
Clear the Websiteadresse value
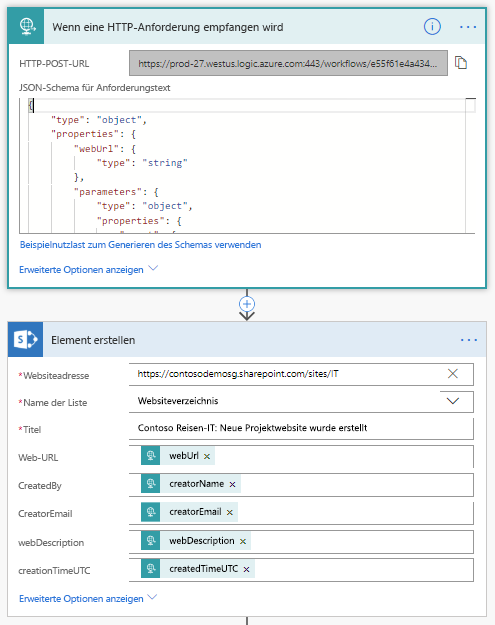(453, 373)
